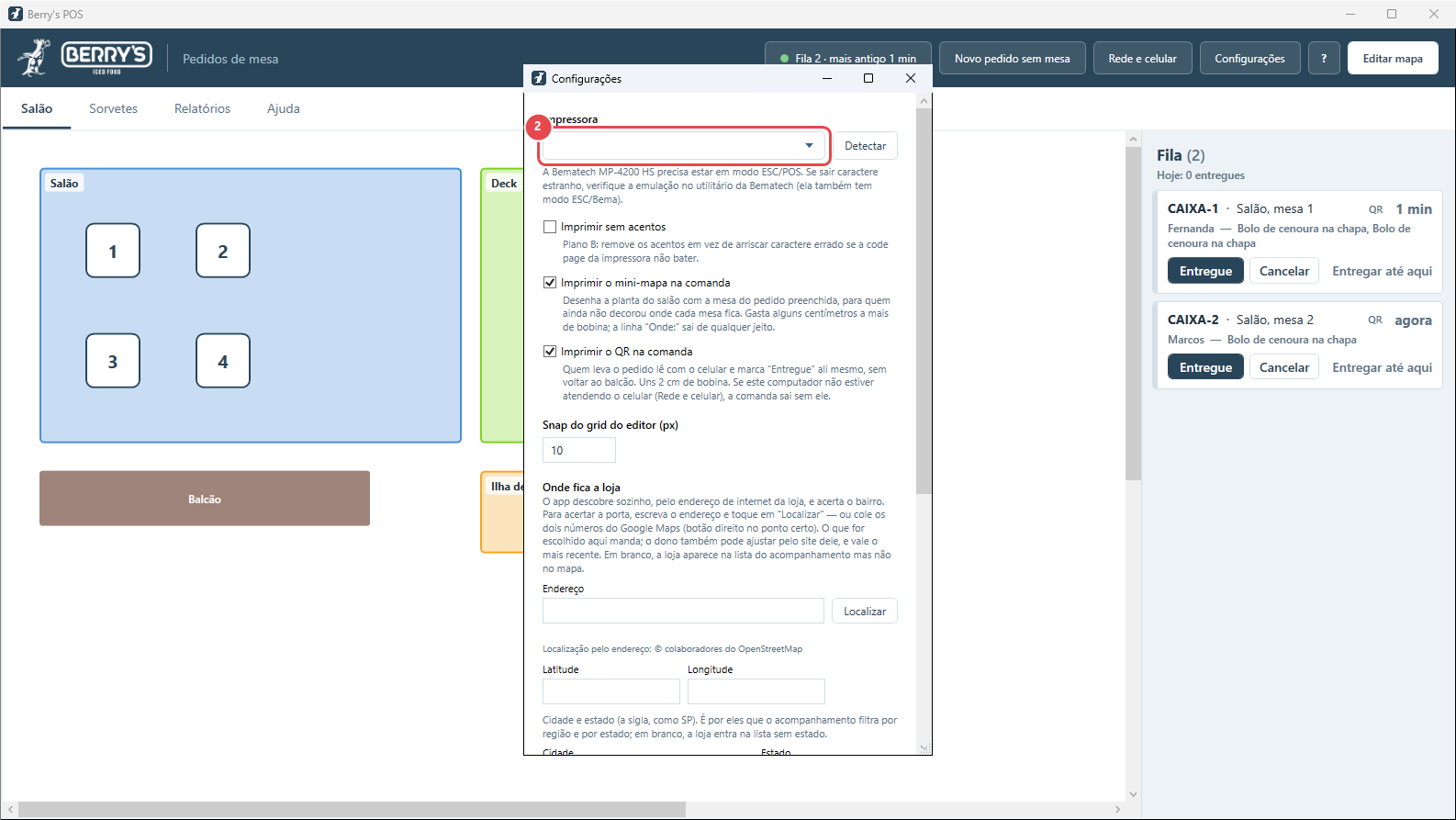Click the Latitude input field

point(611,691)
